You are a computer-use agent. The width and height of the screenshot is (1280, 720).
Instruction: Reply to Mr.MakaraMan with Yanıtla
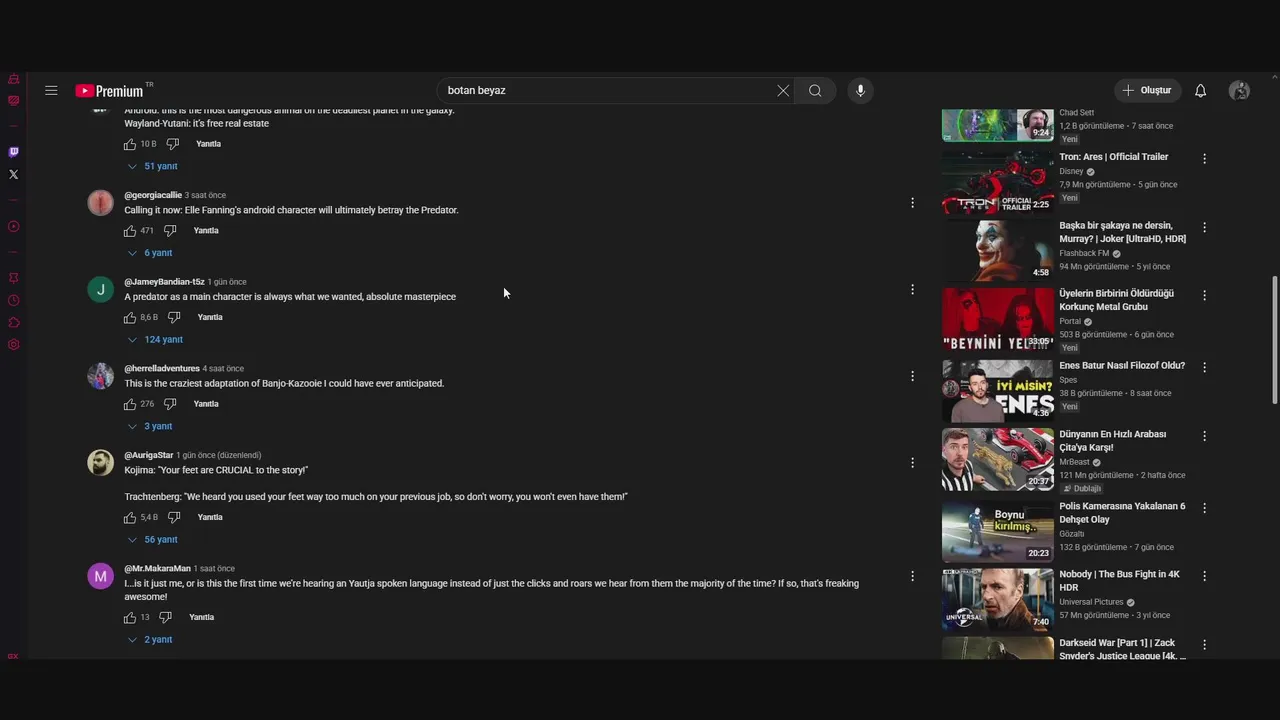[202, 617]
